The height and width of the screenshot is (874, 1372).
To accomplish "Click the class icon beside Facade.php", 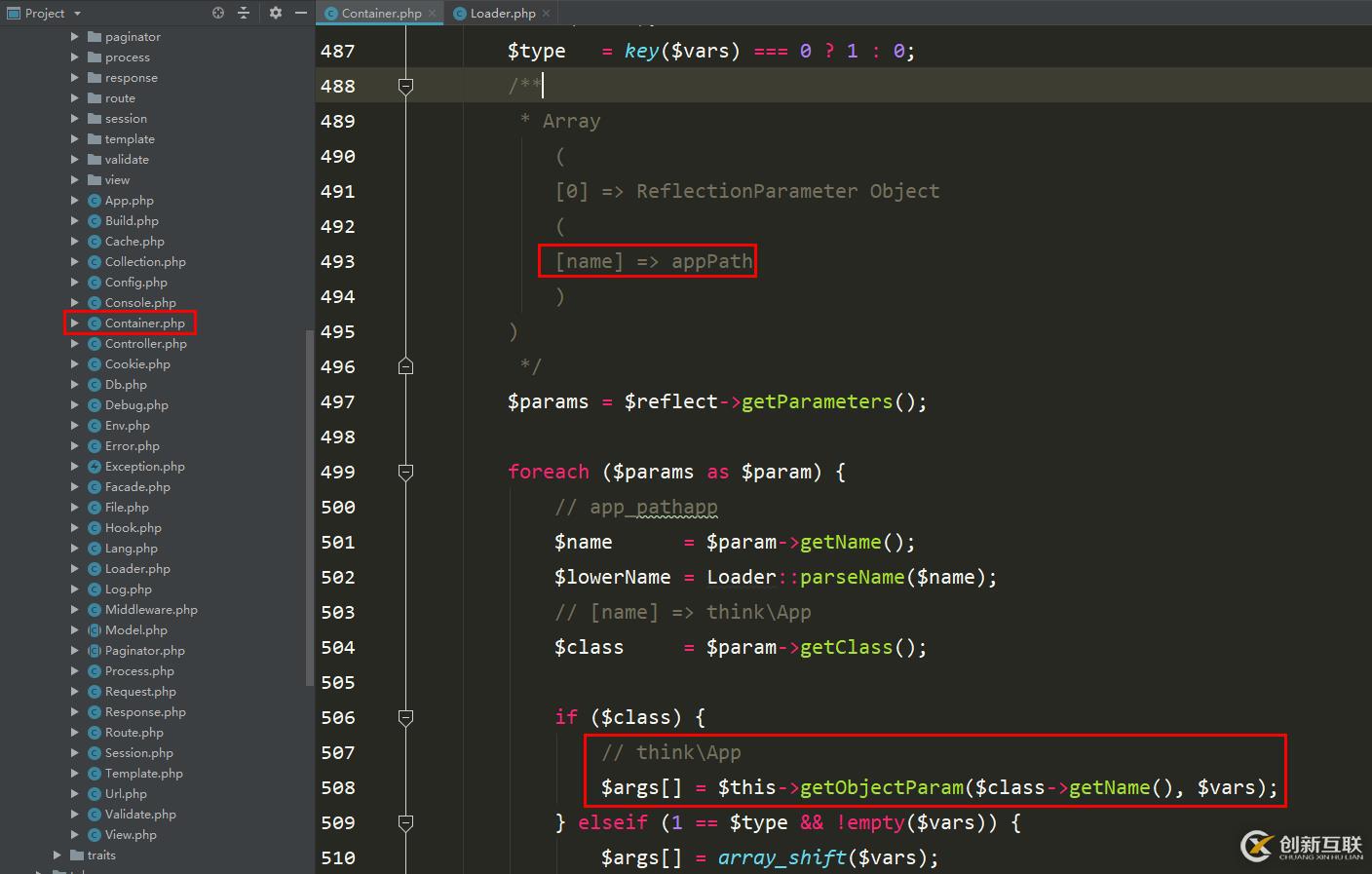I will point(94,486).
